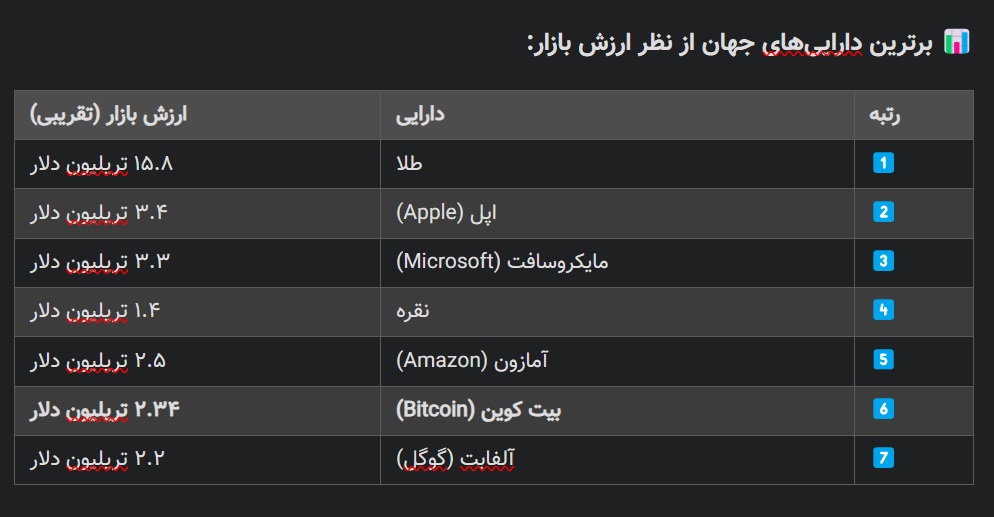Click the number 5 rank badge

(x=883, y=359)
